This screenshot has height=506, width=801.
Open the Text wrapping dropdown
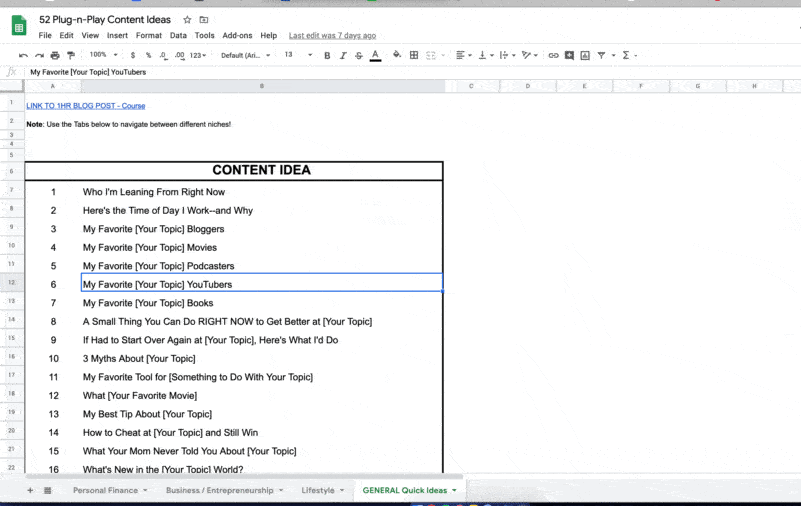coord(507,55)
